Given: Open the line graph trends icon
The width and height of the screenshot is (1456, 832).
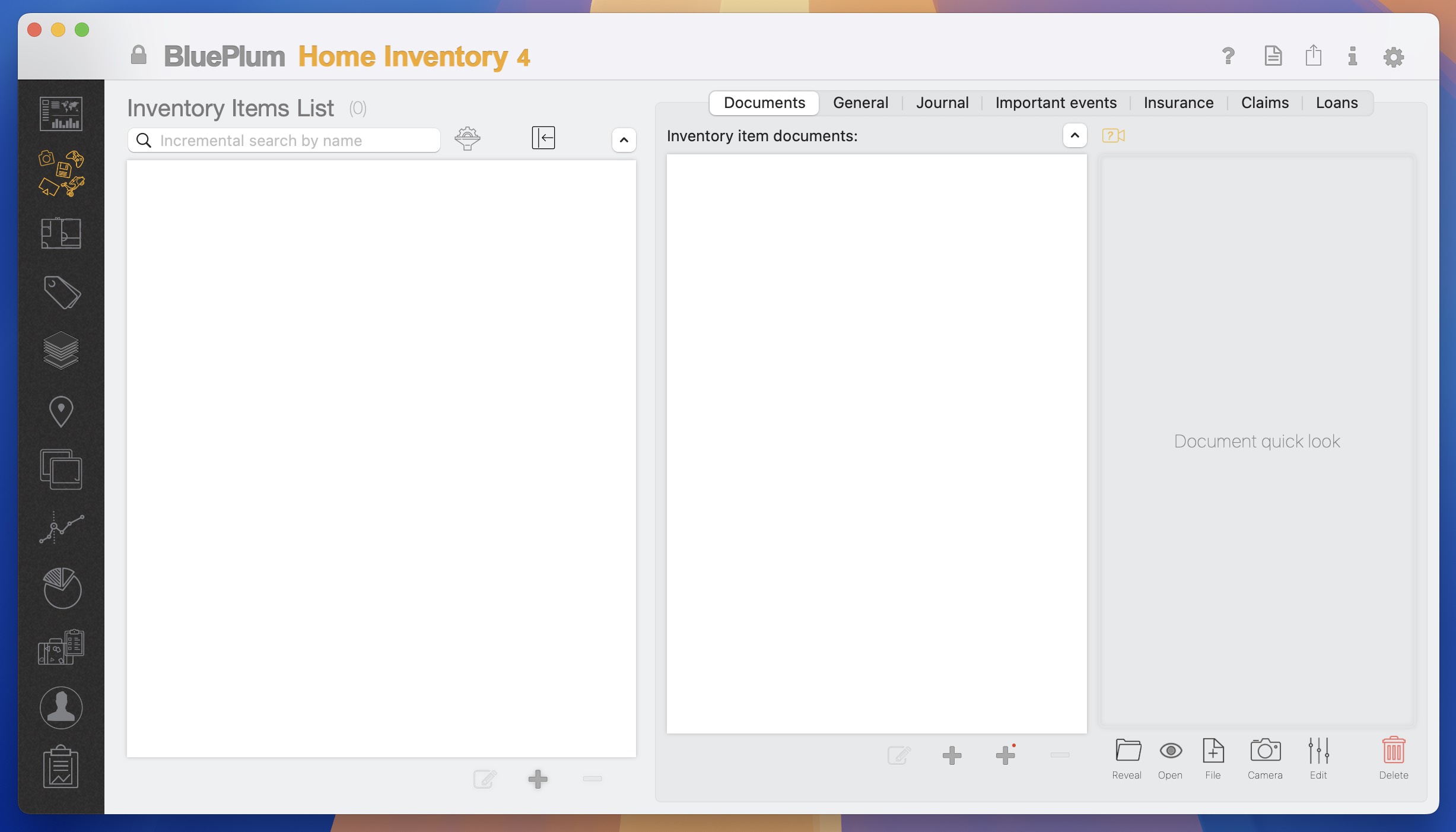Looking at the screenshot, I should tap(61, 528).
